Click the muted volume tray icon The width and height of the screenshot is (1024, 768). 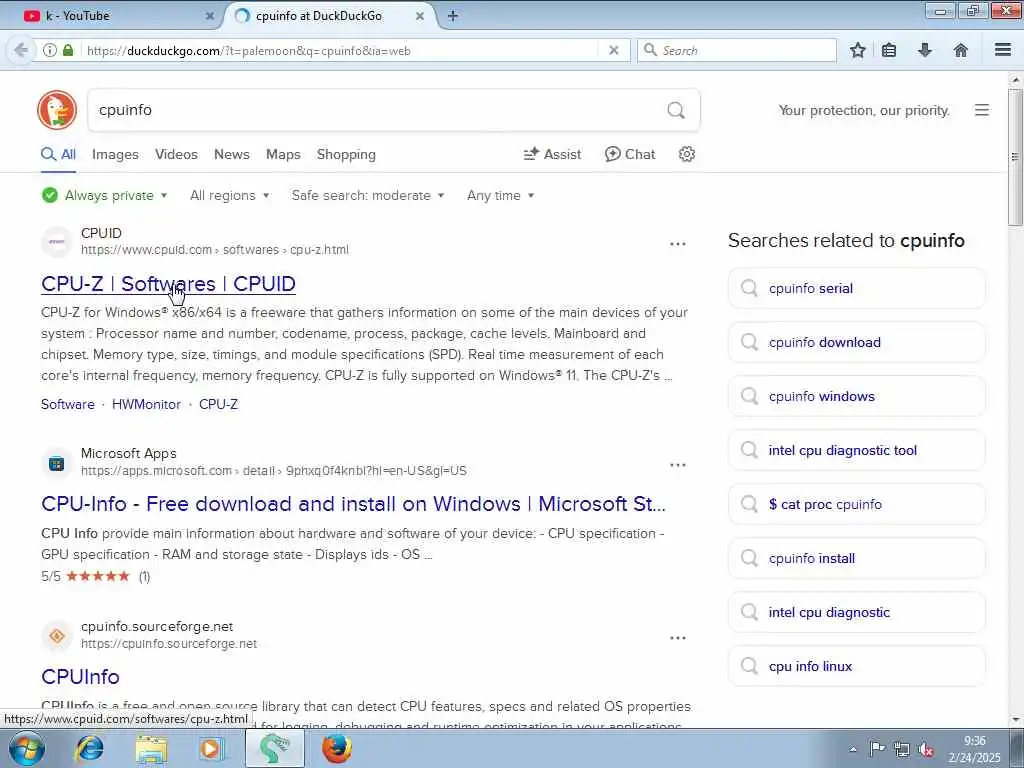926,750
